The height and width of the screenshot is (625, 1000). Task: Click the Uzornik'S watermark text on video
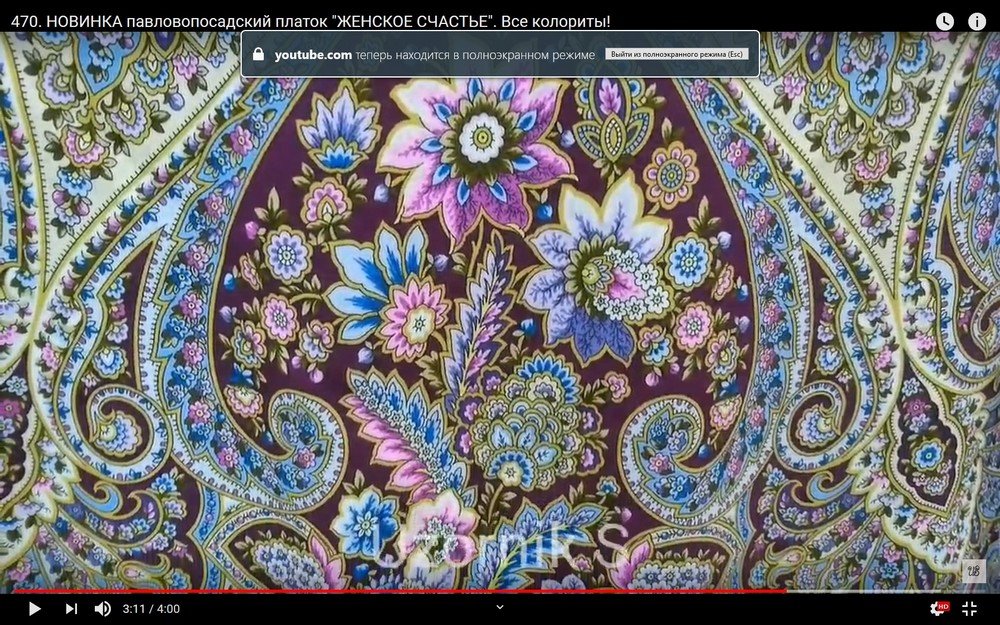(500, 547)
